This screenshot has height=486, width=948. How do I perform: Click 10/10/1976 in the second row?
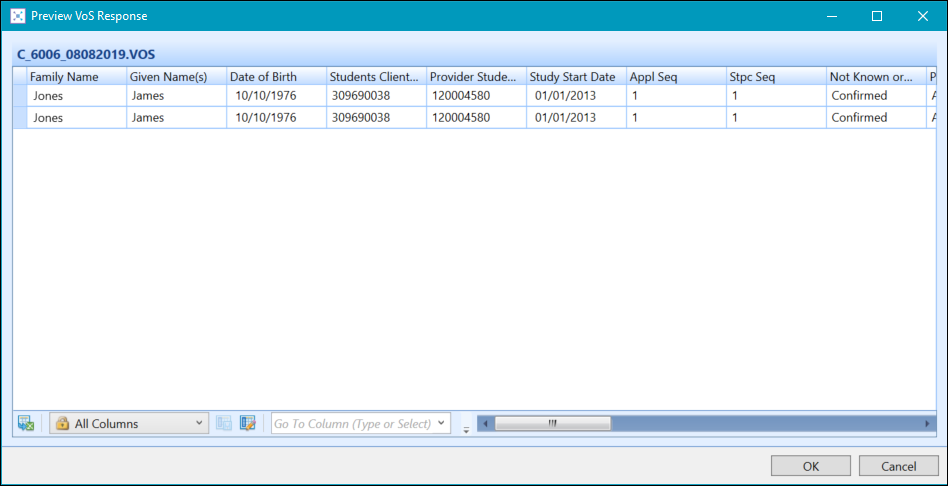(266, 118)
